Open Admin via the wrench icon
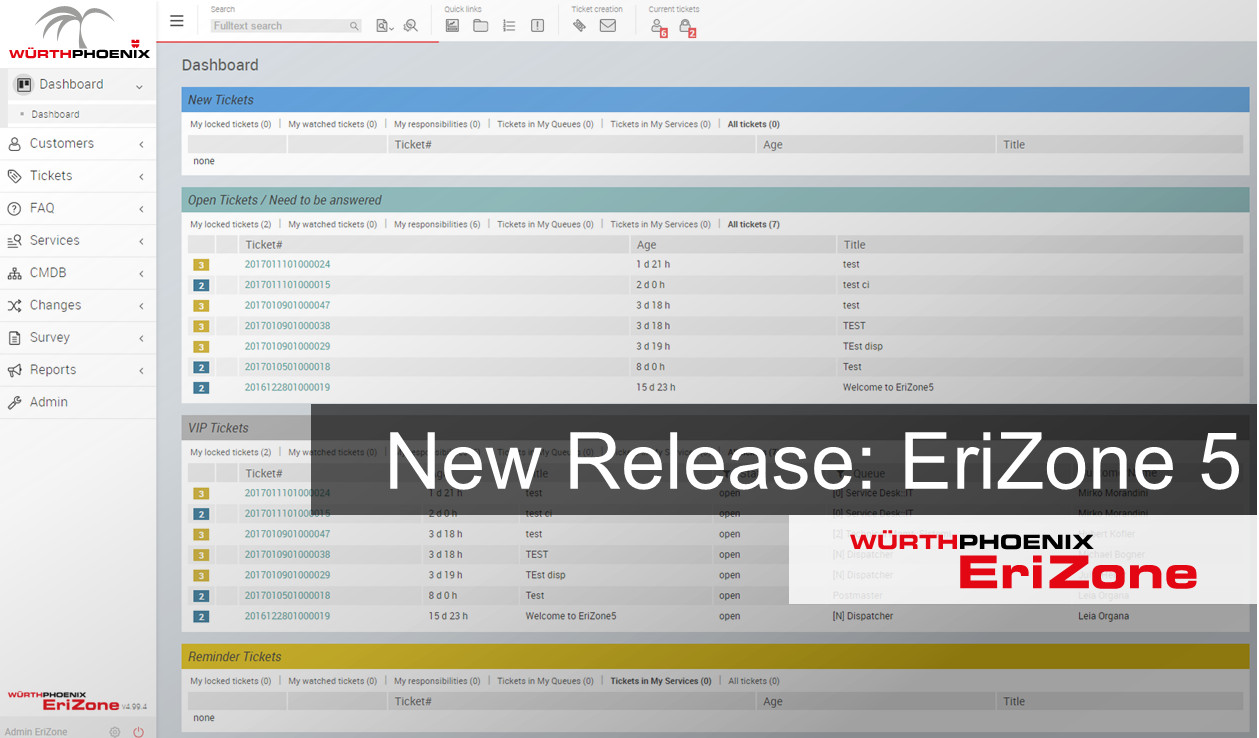The height and width of the screenshot is (738, 1259). coord(14,402)
